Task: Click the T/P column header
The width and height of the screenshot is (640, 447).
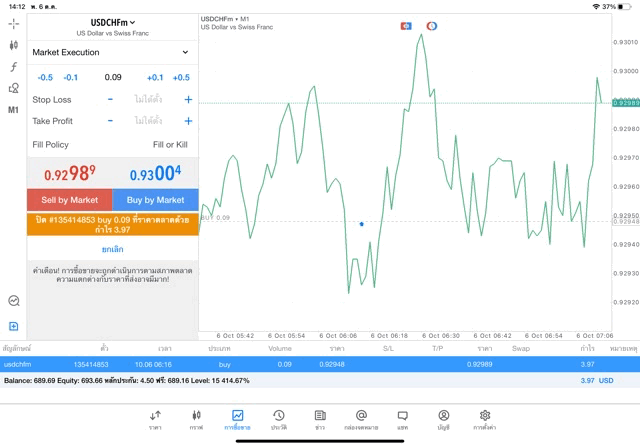Action: (438, 348)
